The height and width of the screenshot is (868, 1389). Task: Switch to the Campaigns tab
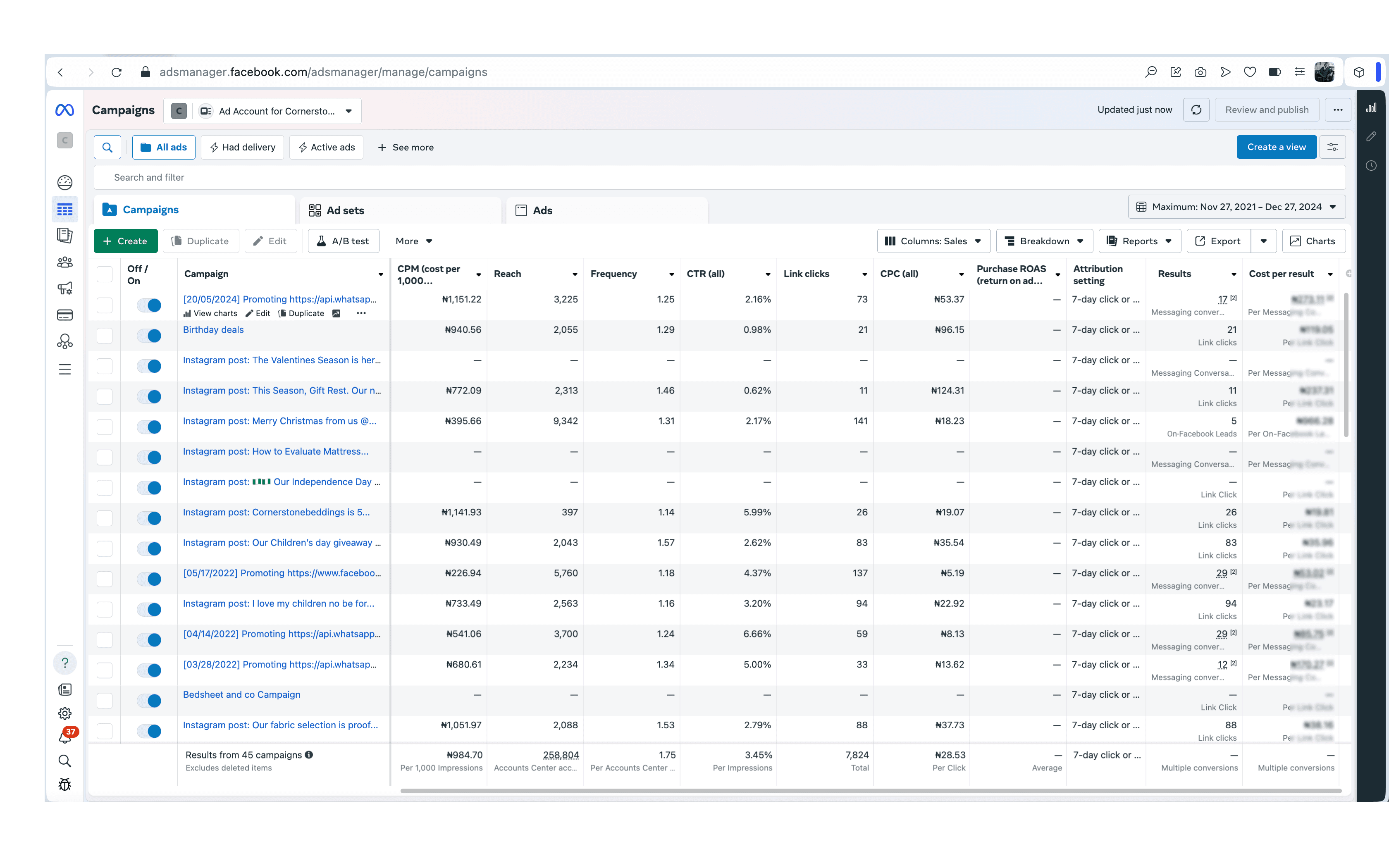195,210
